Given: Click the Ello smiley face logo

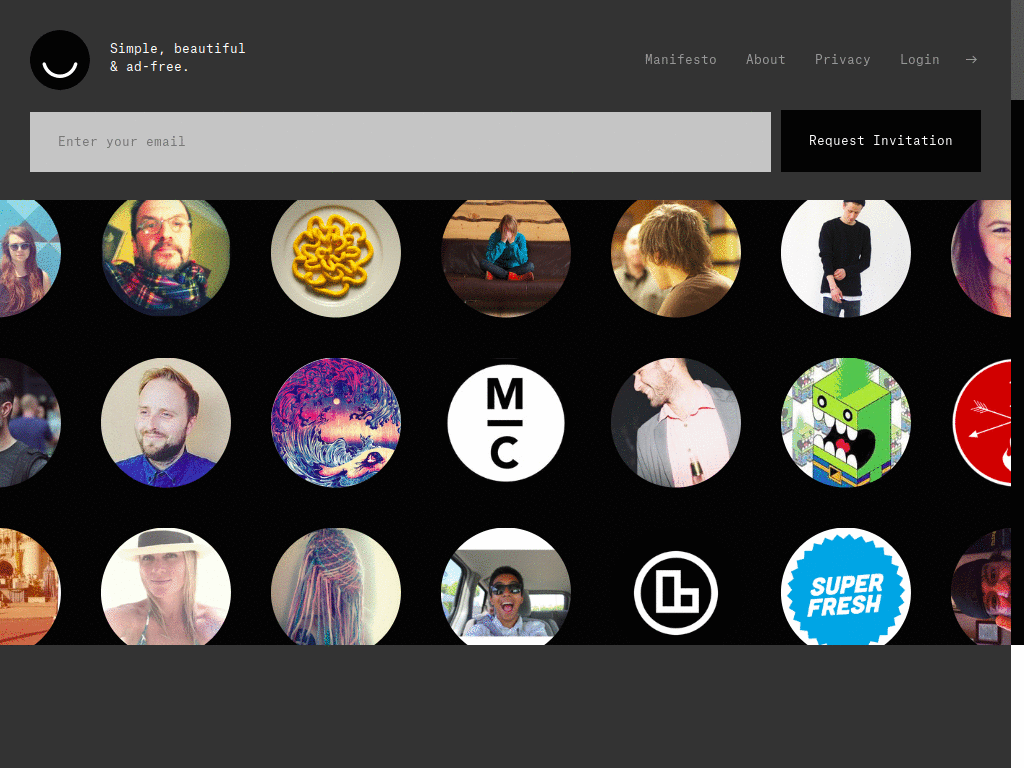Looking at the screenshot, I should tap(60, 60).
